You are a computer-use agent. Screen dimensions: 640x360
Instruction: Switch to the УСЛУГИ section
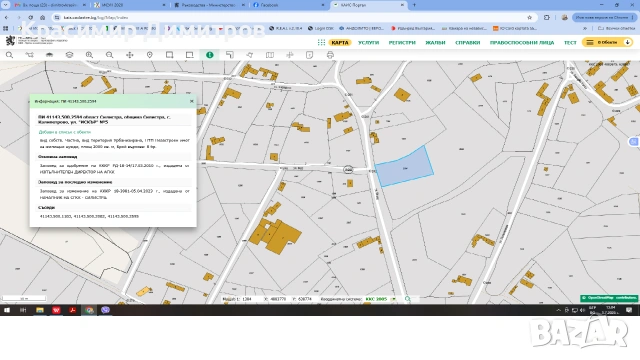tap(369, 42)
